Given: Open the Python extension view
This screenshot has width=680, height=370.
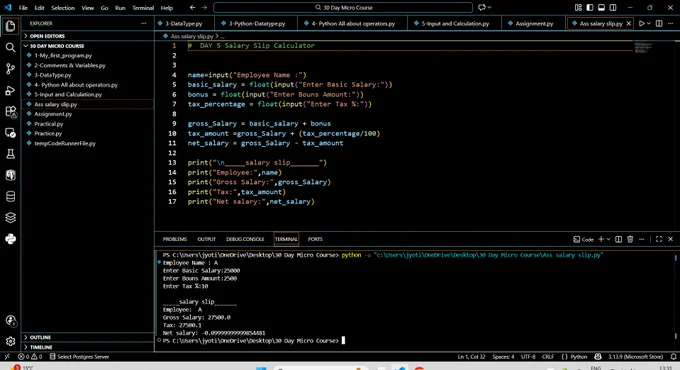Looking at the screenshot, I should [10, 239].
